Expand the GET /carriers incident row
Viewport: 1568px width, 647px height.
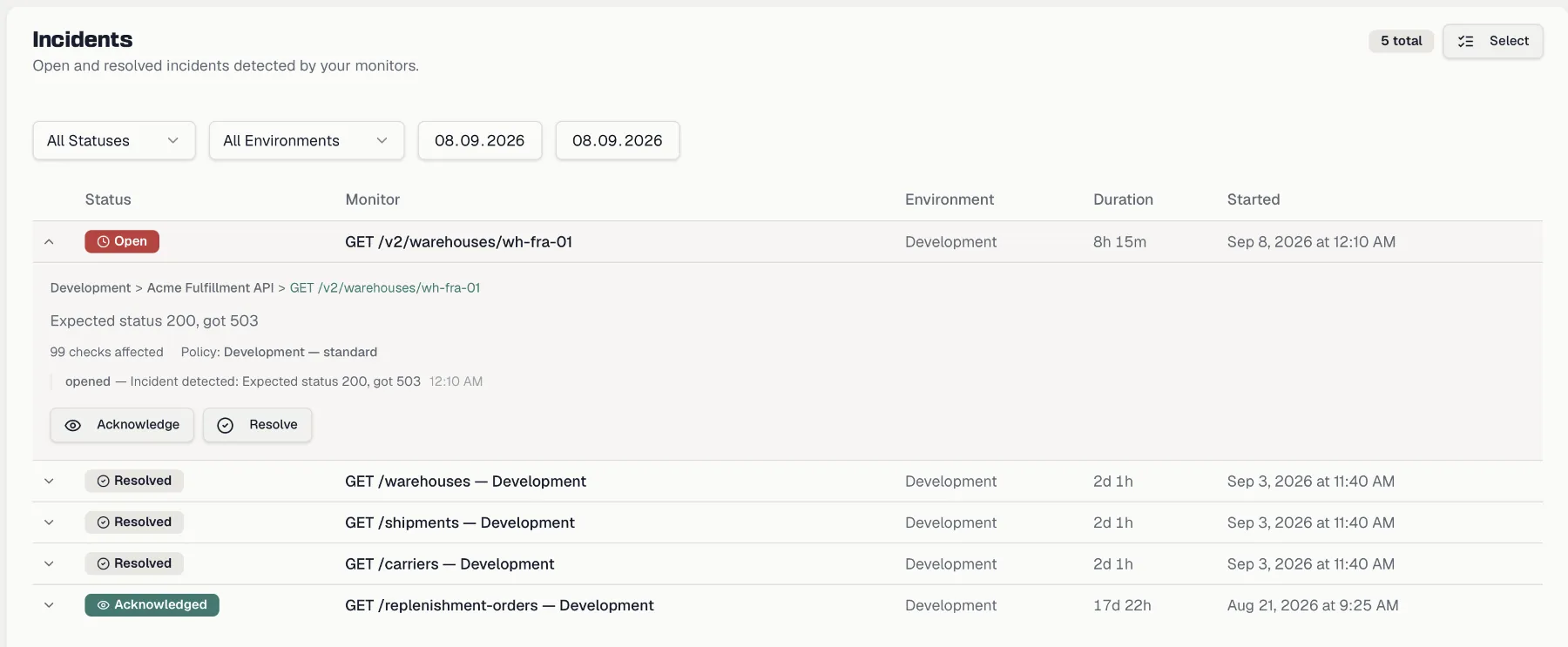[x=49, y=563]
